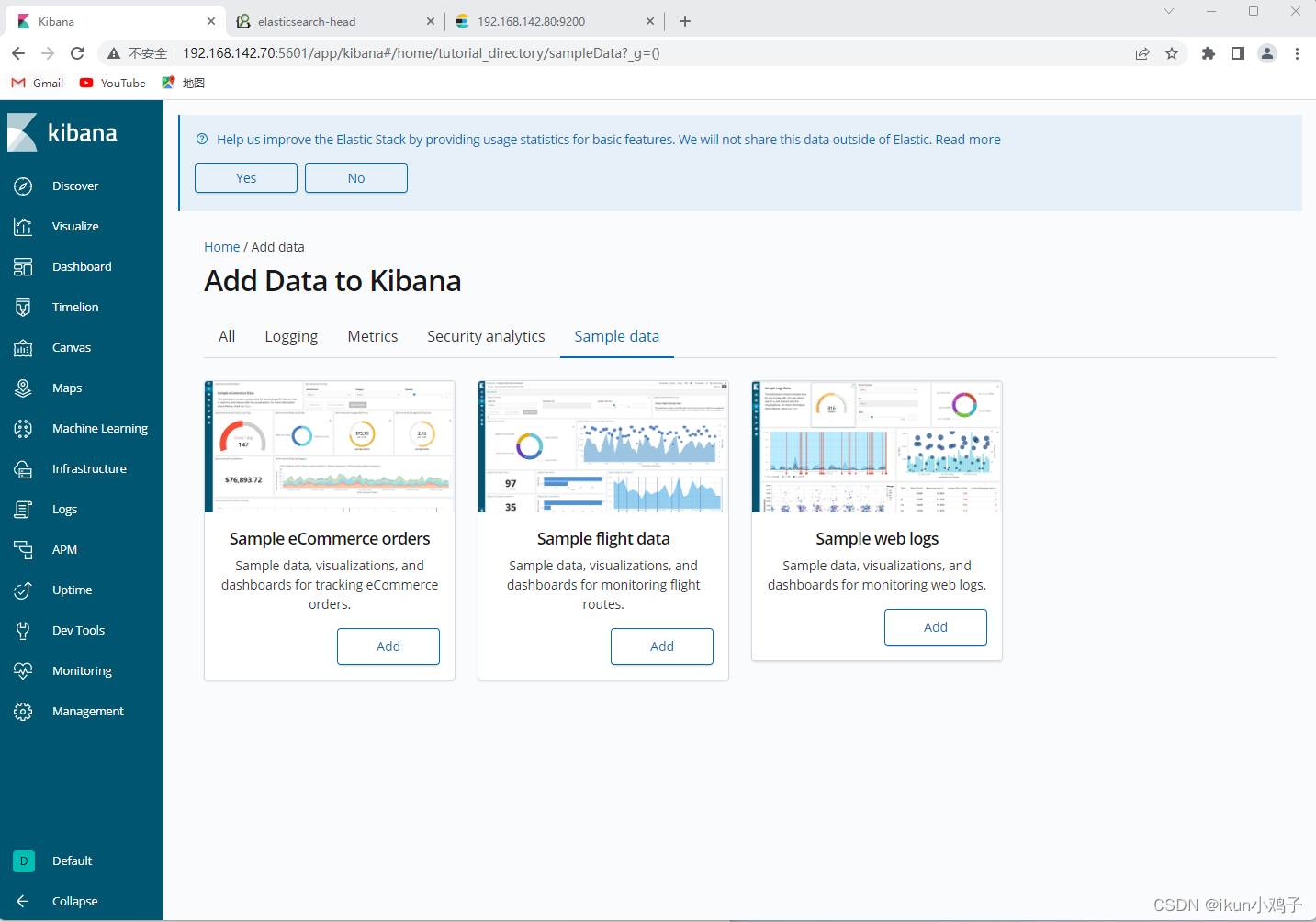Screen dimensions: 1316x922
Task: Open the browser profile avatar
Action: 1267,53
